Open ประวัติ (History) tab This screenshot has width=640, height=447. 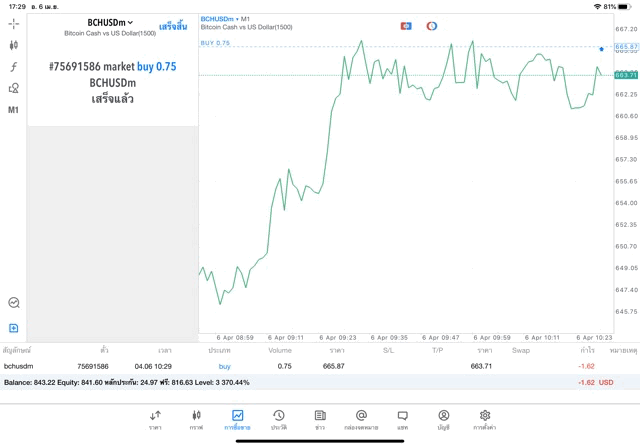click(279, 420)
